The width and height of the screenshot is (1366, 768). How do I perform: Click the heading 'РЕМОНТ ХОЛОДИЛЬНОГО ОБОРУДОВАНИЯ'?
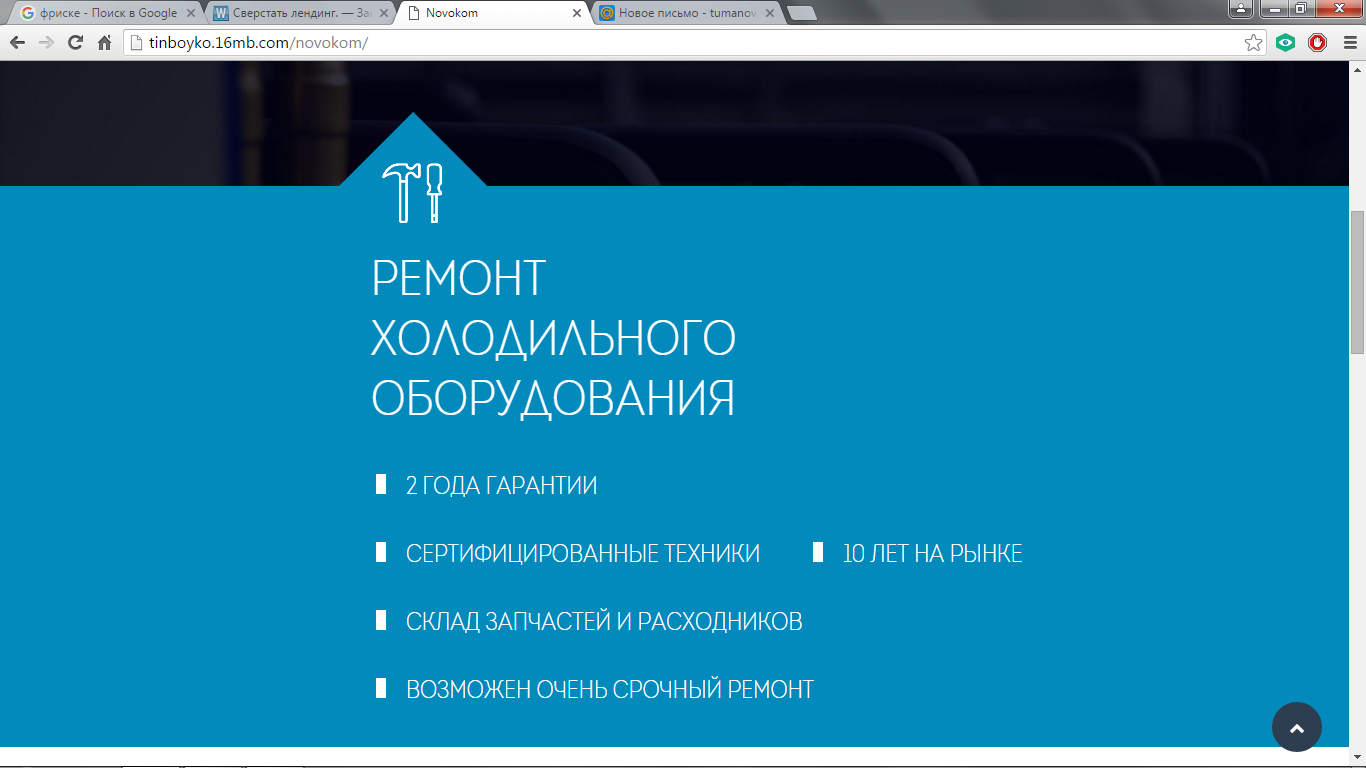[553, 338]
